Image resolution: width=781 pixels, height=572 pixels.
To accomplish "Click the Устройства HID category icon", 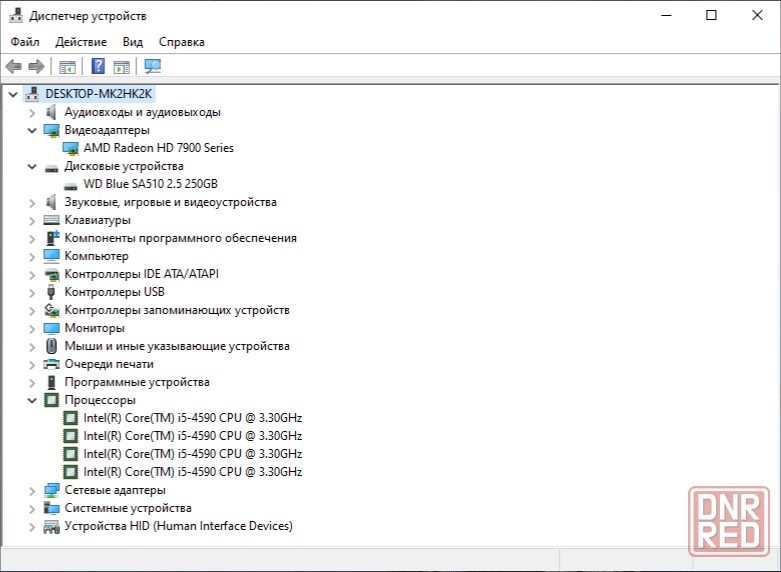I will (51, 527).
